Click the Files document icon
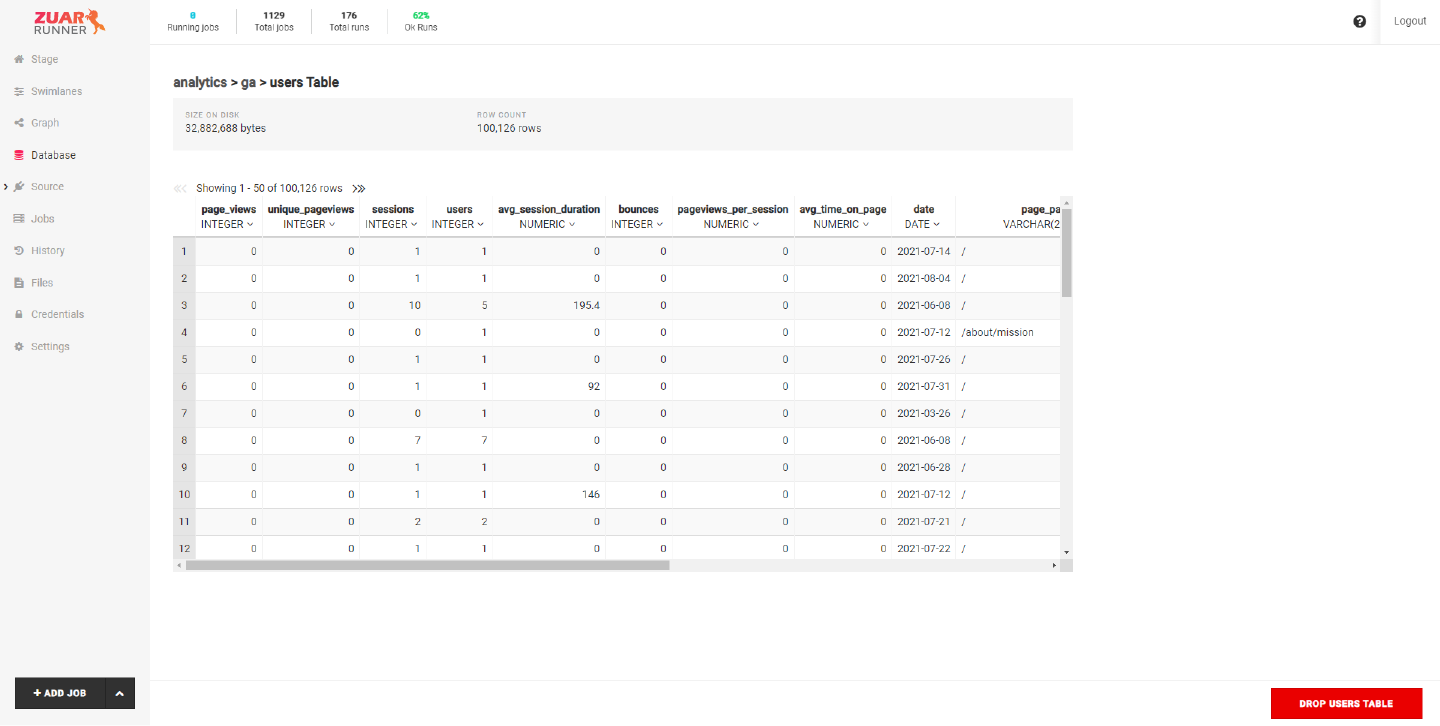Screen dimensions: 1440x726 (x=19, y=283)
